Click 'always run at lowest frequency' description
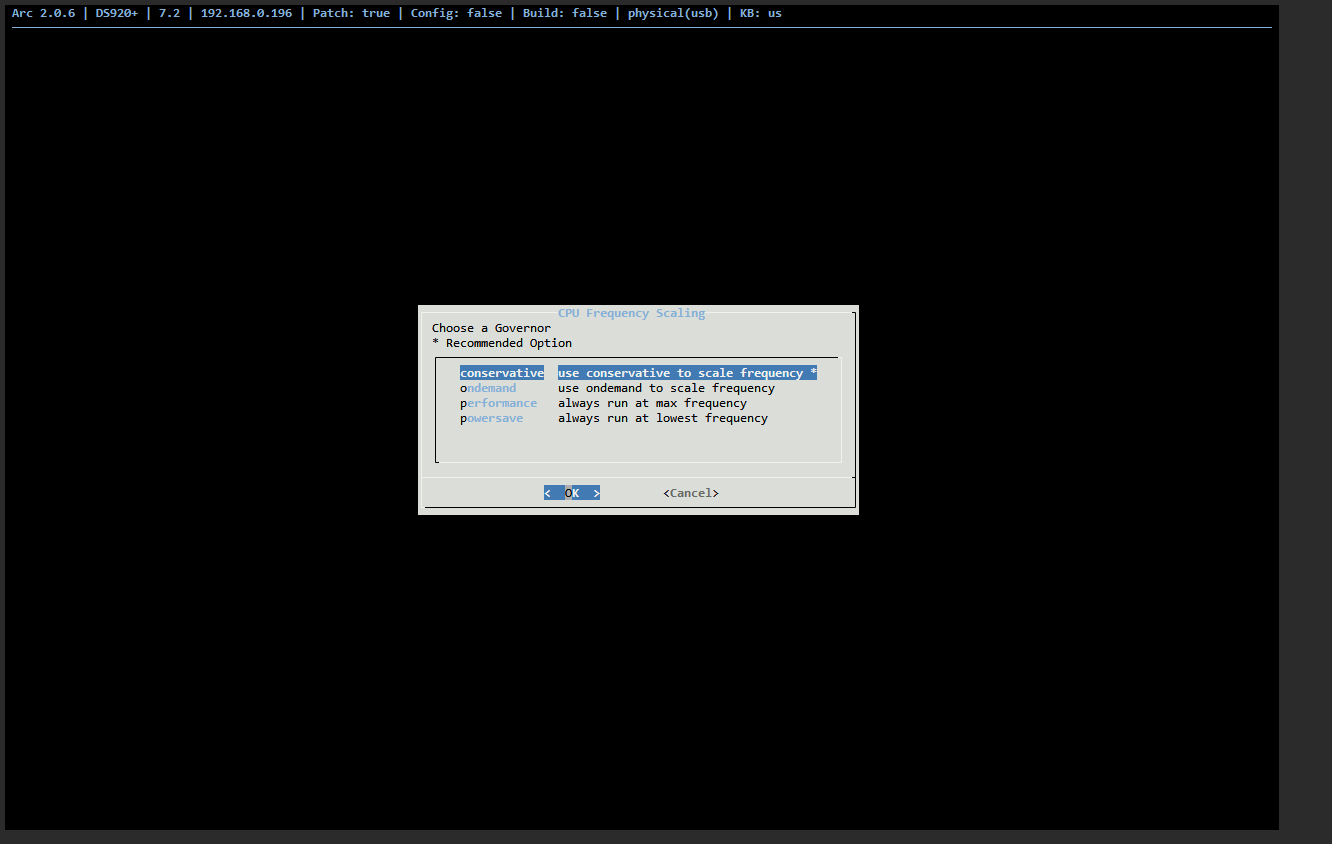 (662, 418)
